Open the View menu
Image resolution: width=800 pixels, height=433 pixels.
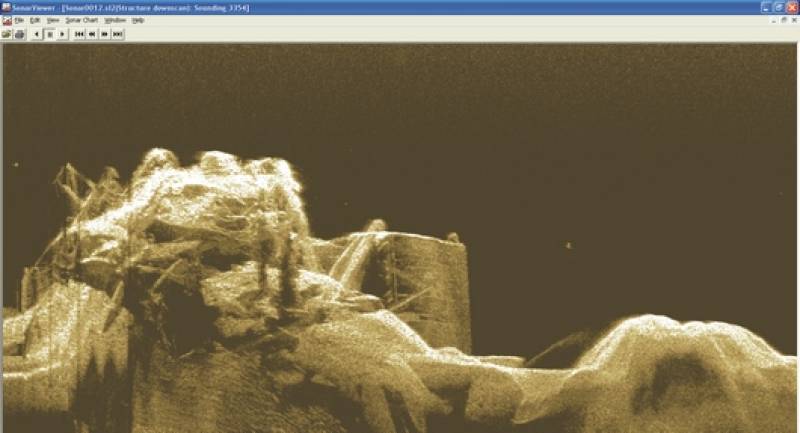[53, 20]
